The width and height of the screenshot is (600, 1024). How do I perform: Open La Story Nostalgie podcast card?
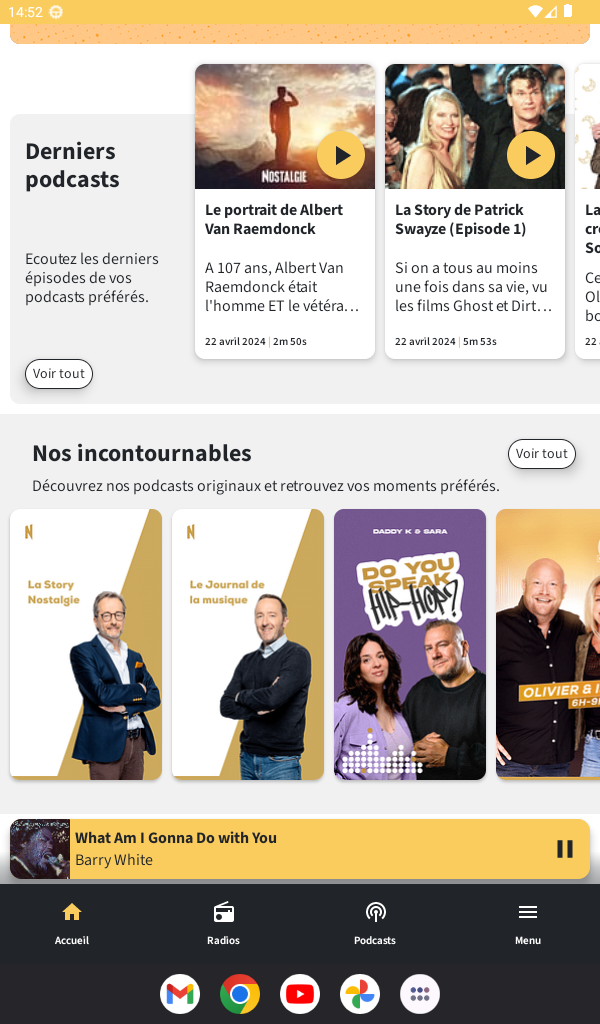point(86,645)
